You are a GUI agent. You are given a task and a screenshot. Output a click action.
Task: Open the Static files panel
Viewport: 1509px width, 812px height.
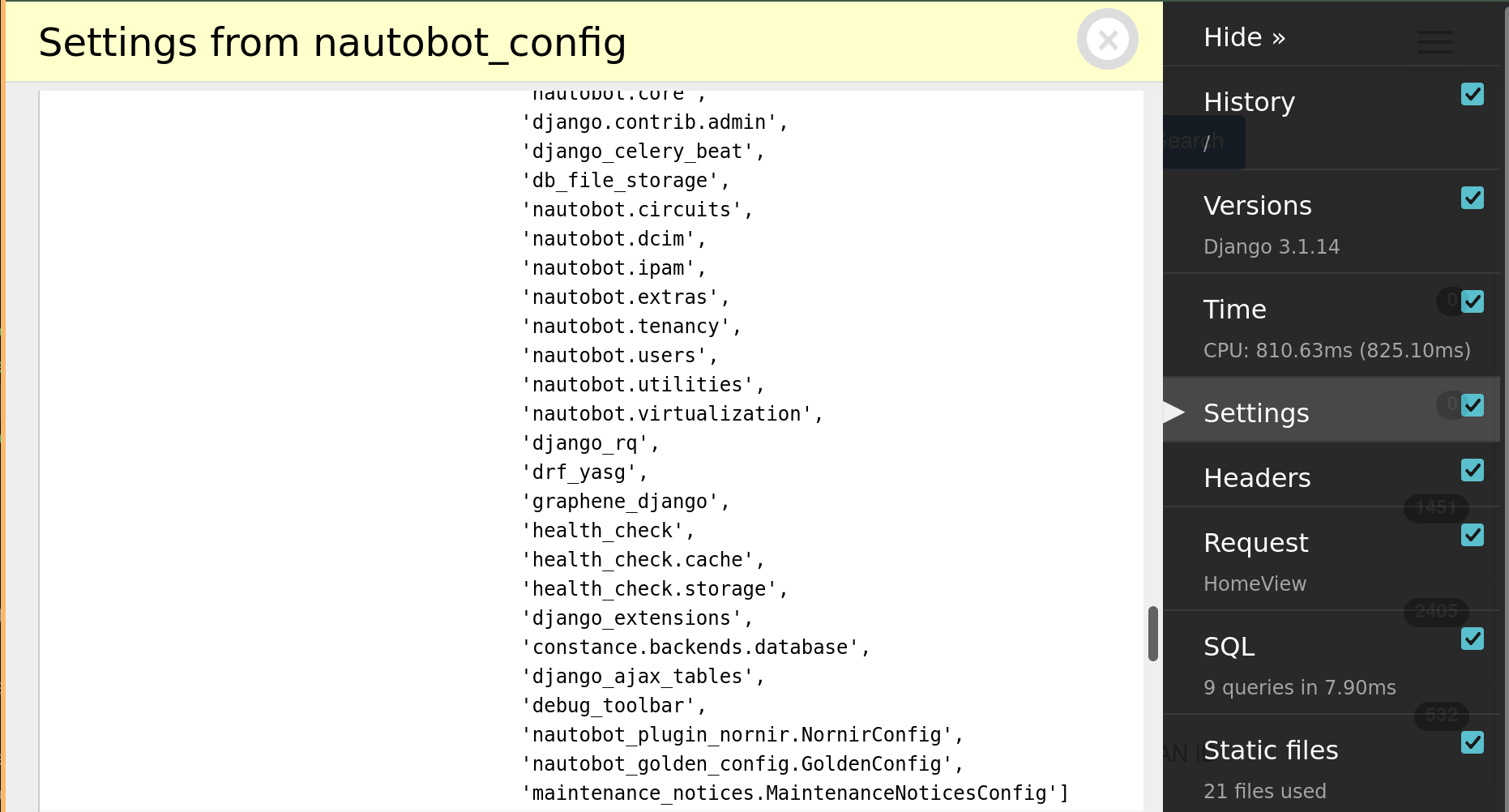click(1271, 750)
